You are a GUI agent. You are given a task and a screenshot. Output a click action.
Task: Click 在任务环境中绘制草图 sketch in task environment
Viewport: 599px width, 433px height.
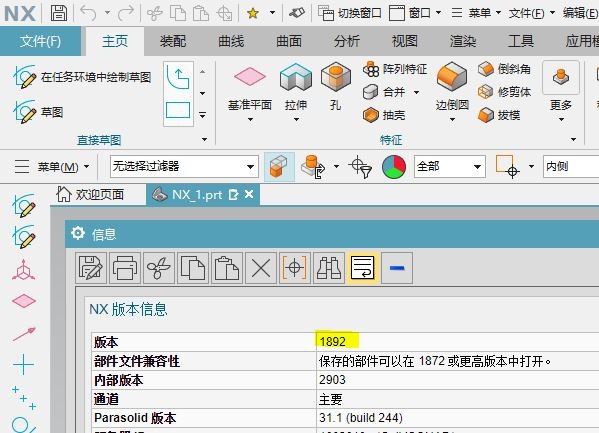click(x=82, y=77)
